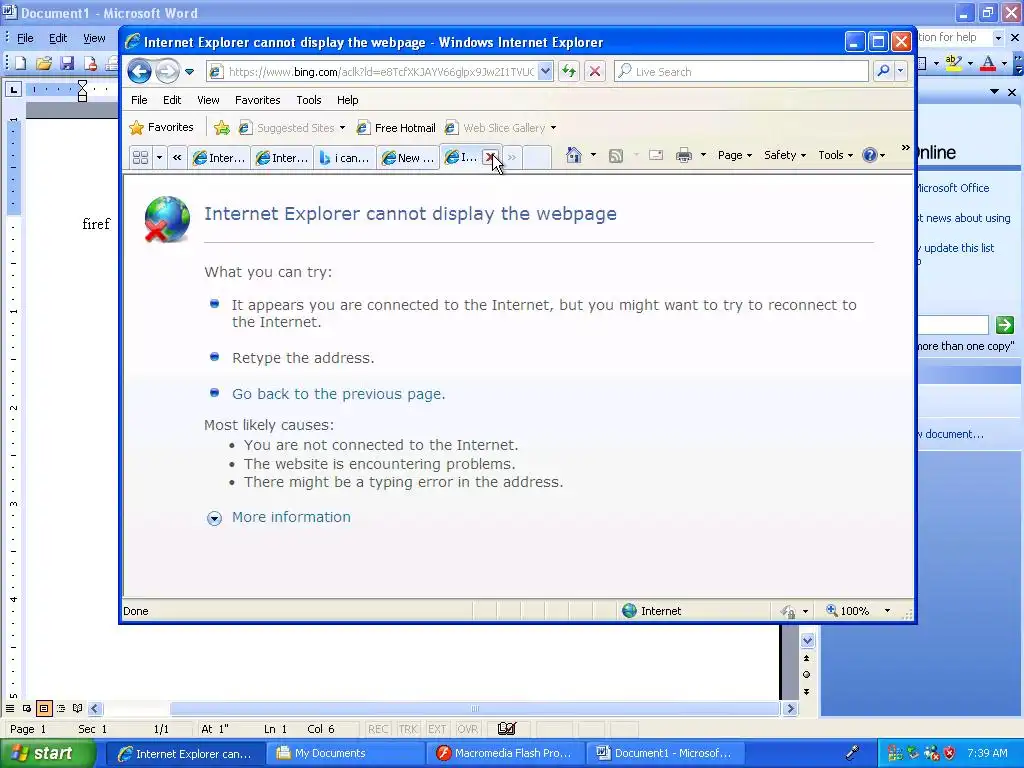Click the Read Mail icon
The image size is (1024, 768).
[656, 155]
